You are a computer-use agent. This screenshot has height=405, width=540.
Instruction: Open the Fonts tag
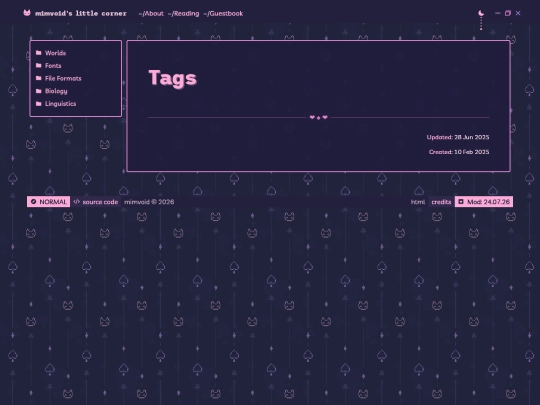click(x=53, y=66)
